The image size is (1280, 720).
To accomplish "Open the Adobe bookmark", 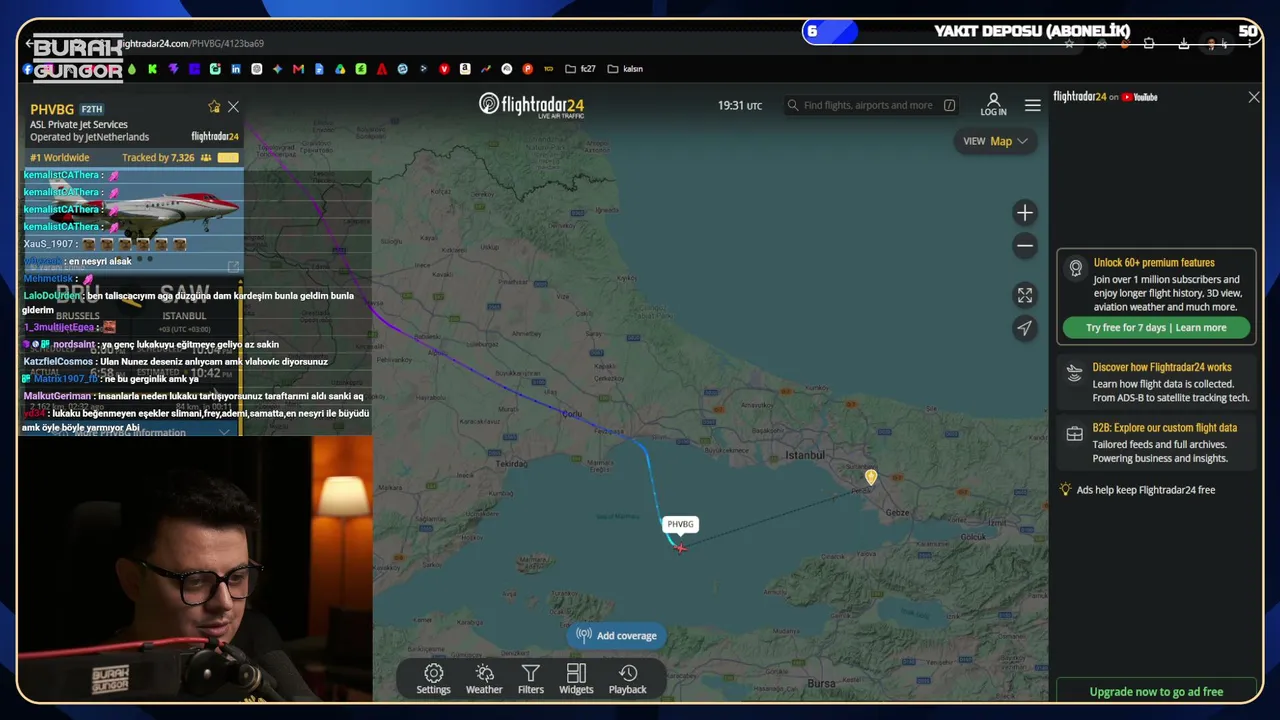I will click(x=382, y=69).
